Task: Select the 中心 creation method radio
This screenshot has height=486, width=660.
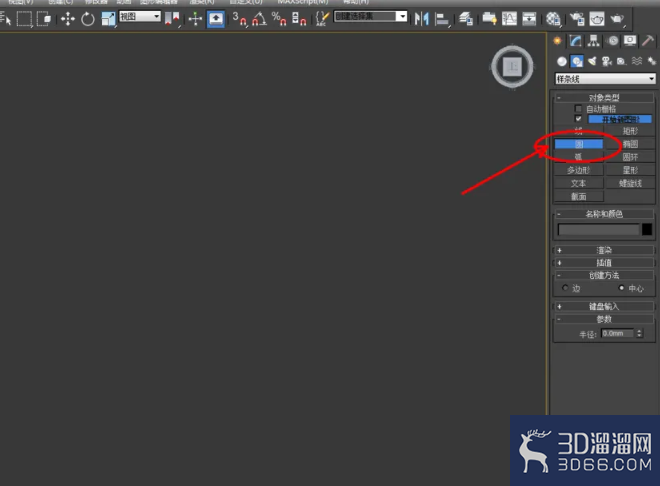Action: coord(621,288)
